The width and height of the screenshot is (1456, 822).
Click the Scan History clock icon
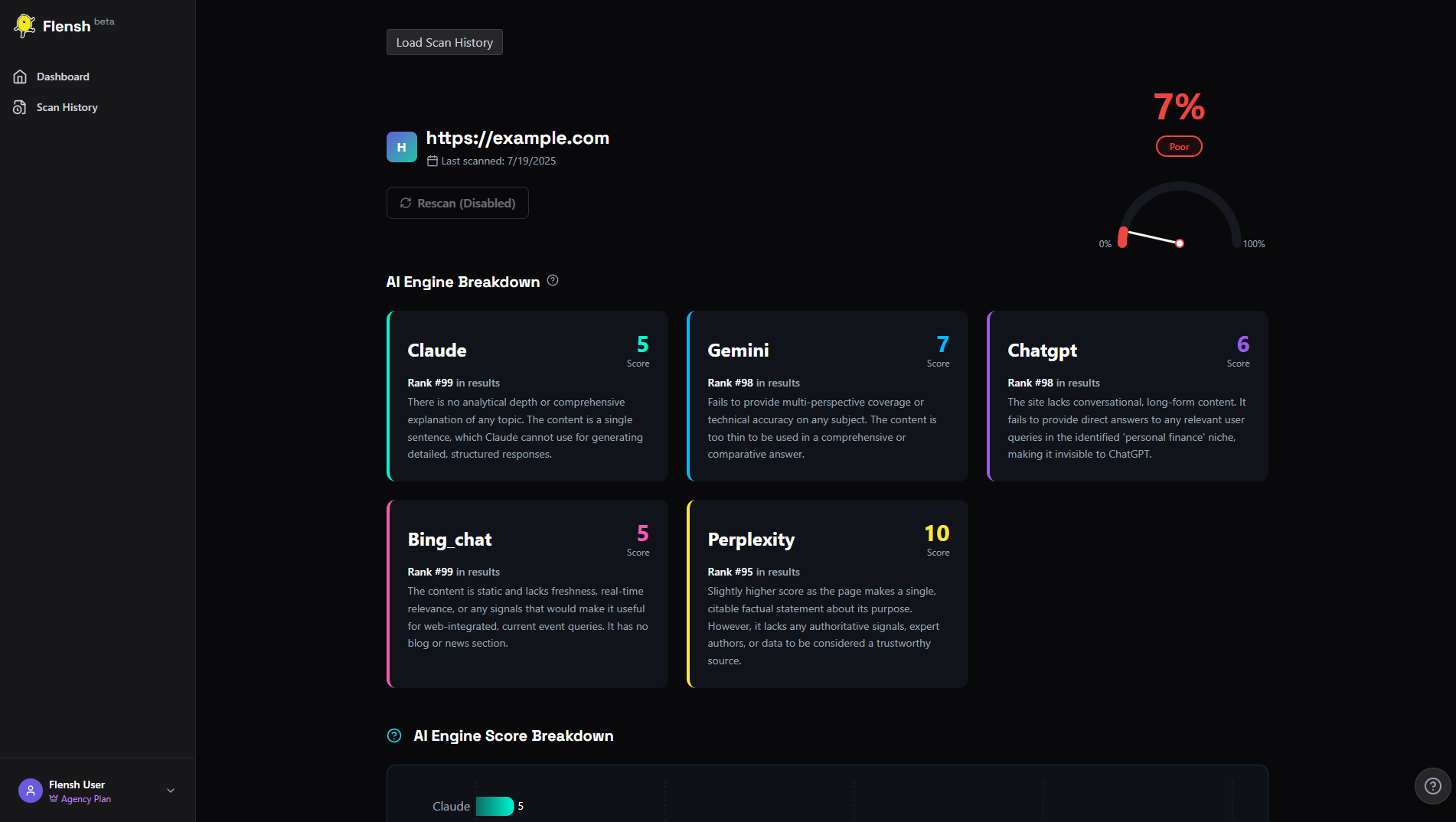coord(20,107)
